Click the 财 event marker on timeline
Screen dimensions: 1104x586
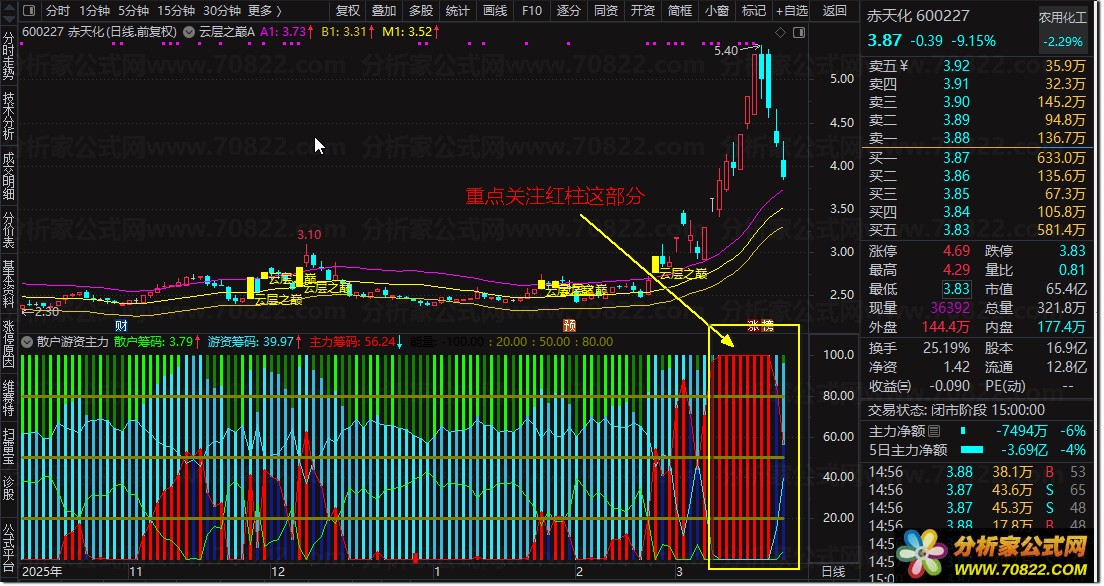click(121, 325)
